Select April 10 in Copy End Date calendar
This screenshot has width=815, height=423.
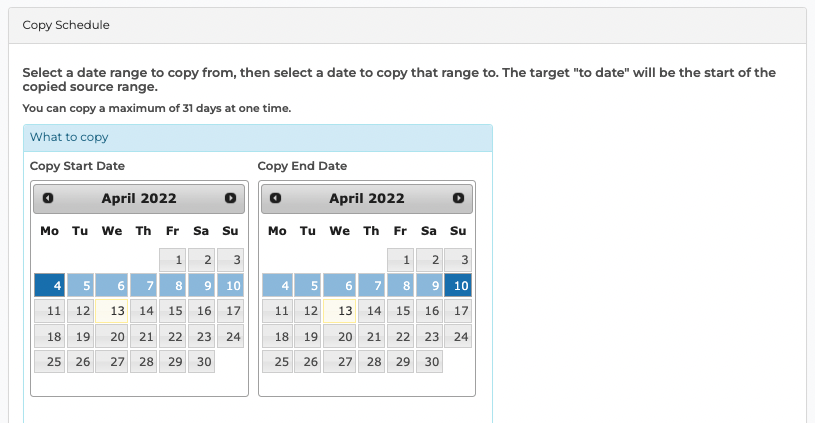coord(458,285)
